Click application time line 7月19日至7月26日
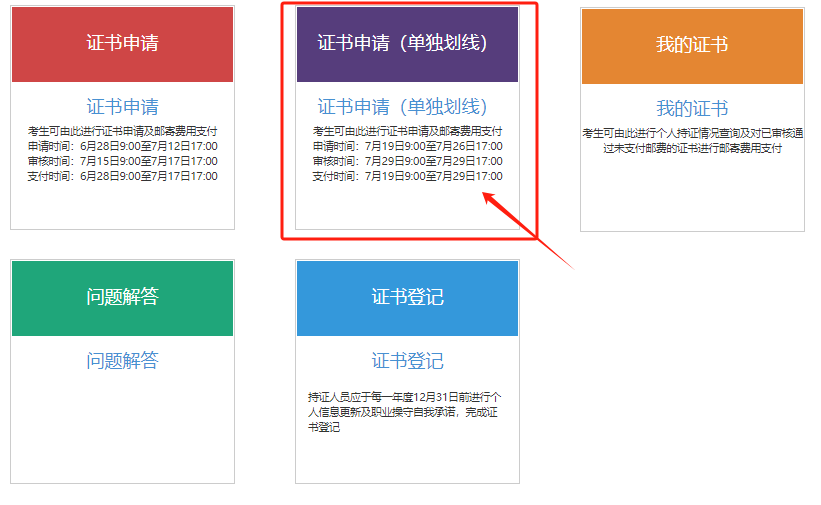821x505 pixels. pos(407,146)
